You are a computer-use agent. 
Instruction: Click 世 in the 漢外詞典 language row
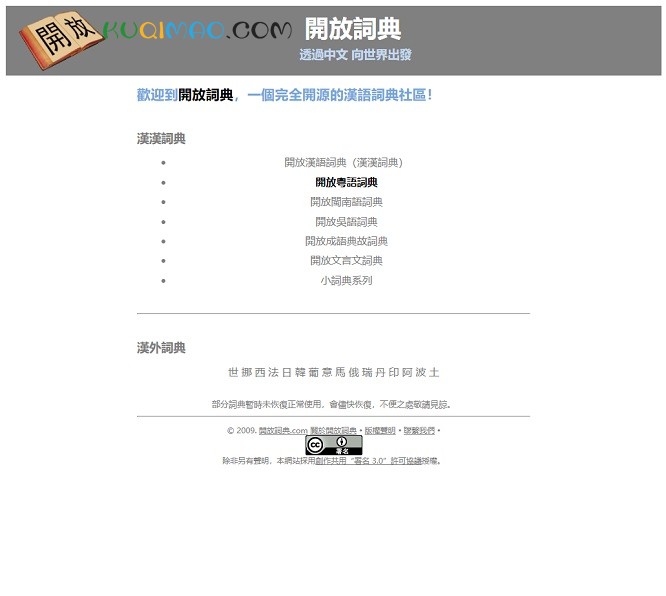coord(233,373)
